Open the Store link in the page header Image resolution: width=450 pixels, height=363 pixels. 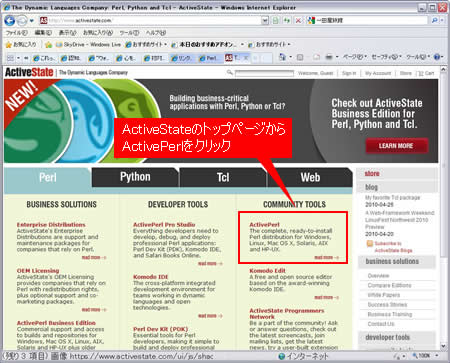coord(406,73)
